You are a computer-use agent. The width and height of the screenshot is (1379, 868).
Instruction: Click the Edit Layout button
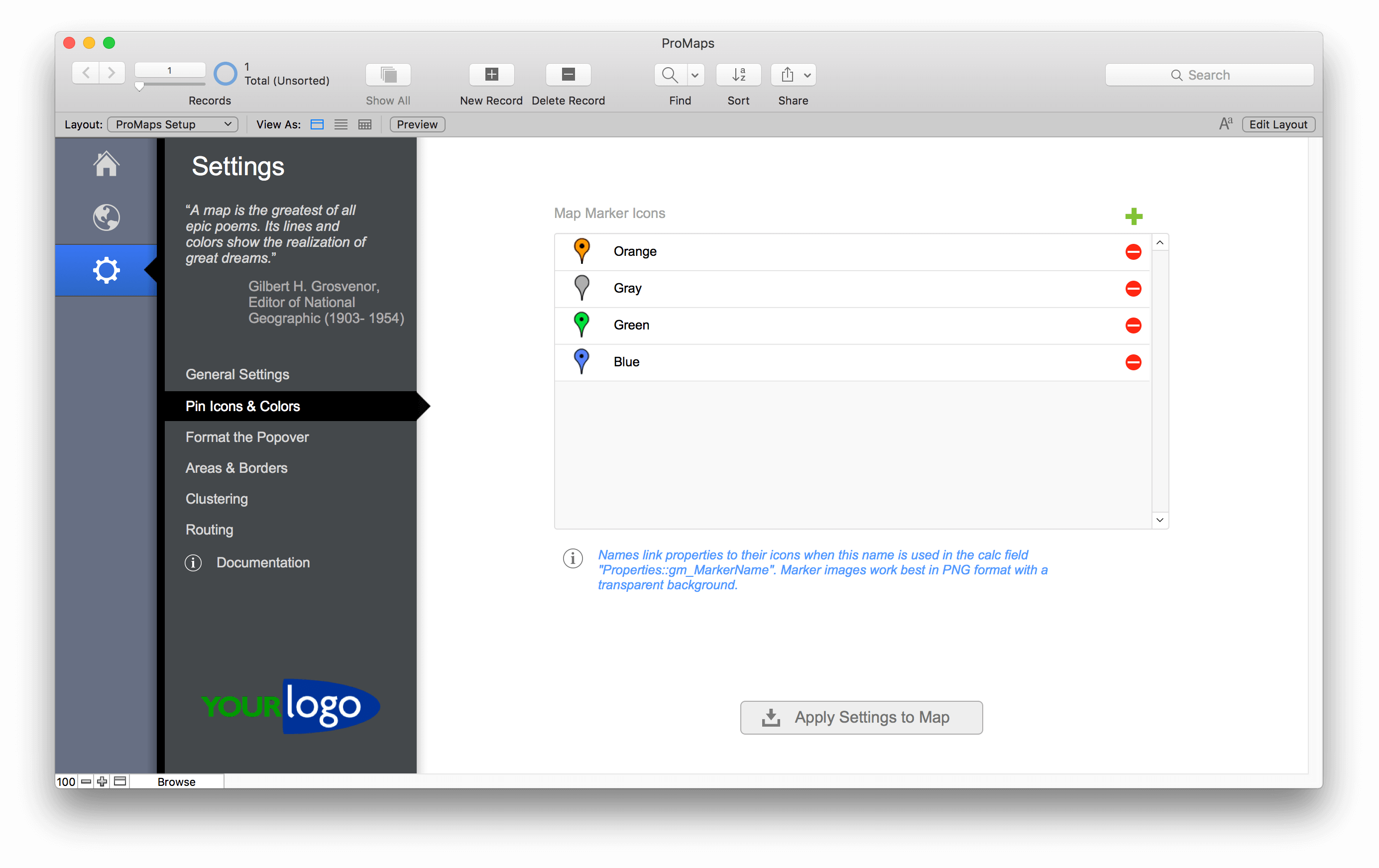click(x=1278, y=124)
